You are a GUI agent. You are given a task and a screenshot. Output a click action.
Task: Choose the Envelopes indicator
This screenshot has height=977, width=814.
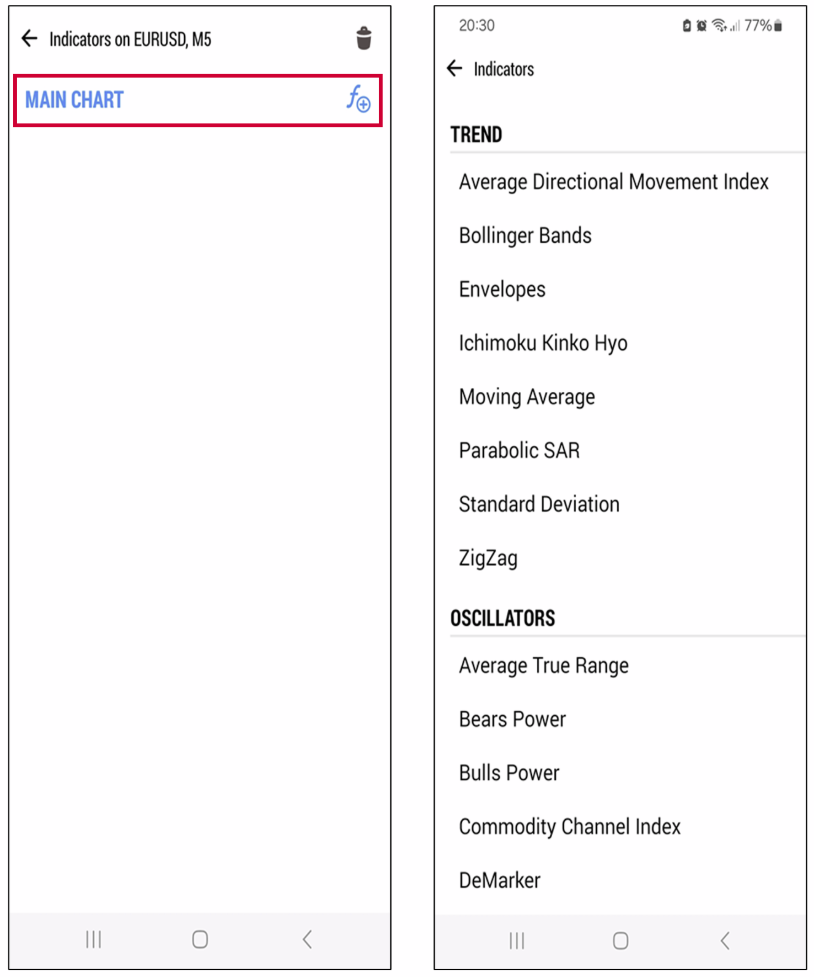[502, 290]
